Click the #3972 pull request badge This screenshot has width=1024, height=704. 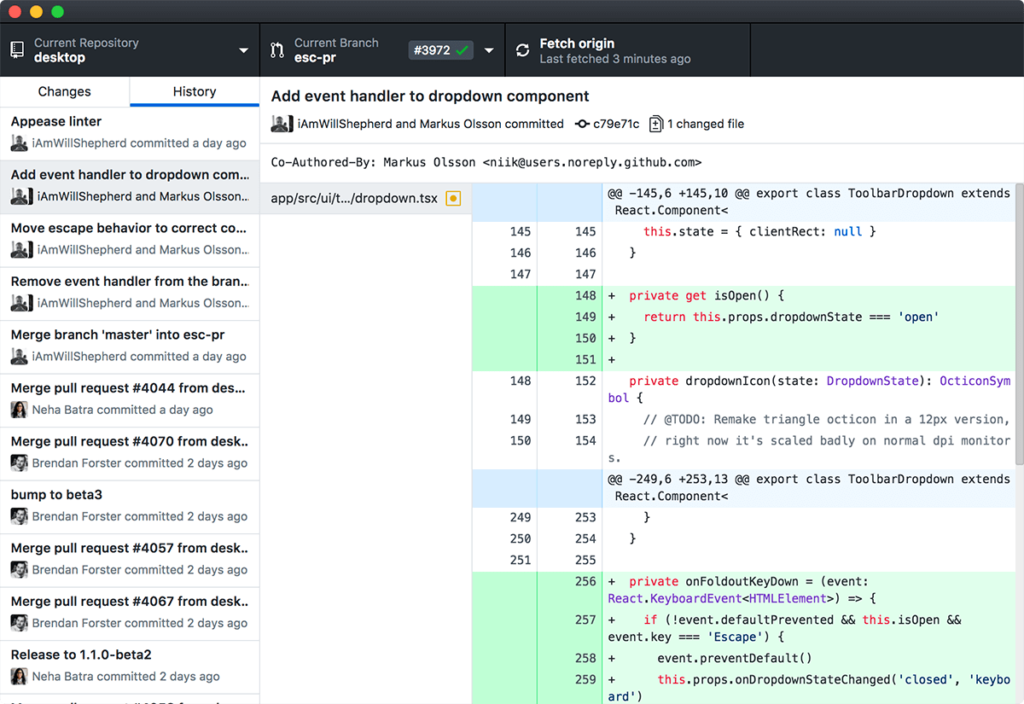(441, 50)
